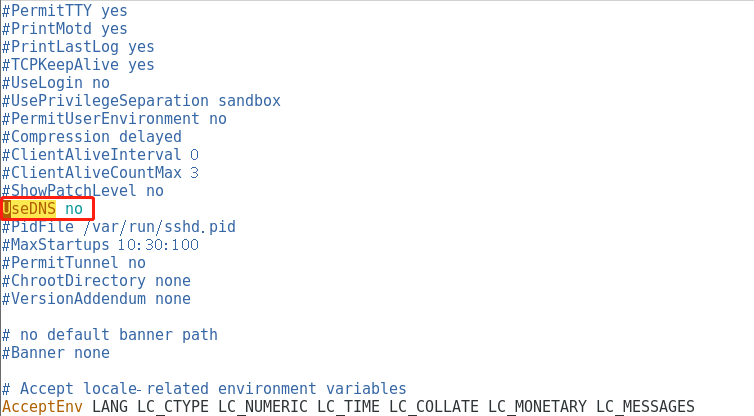The width and height of the screenshot is (754, 416).
Task: Click the #PermitTunnel no line
Action: (x=74, y=263)
